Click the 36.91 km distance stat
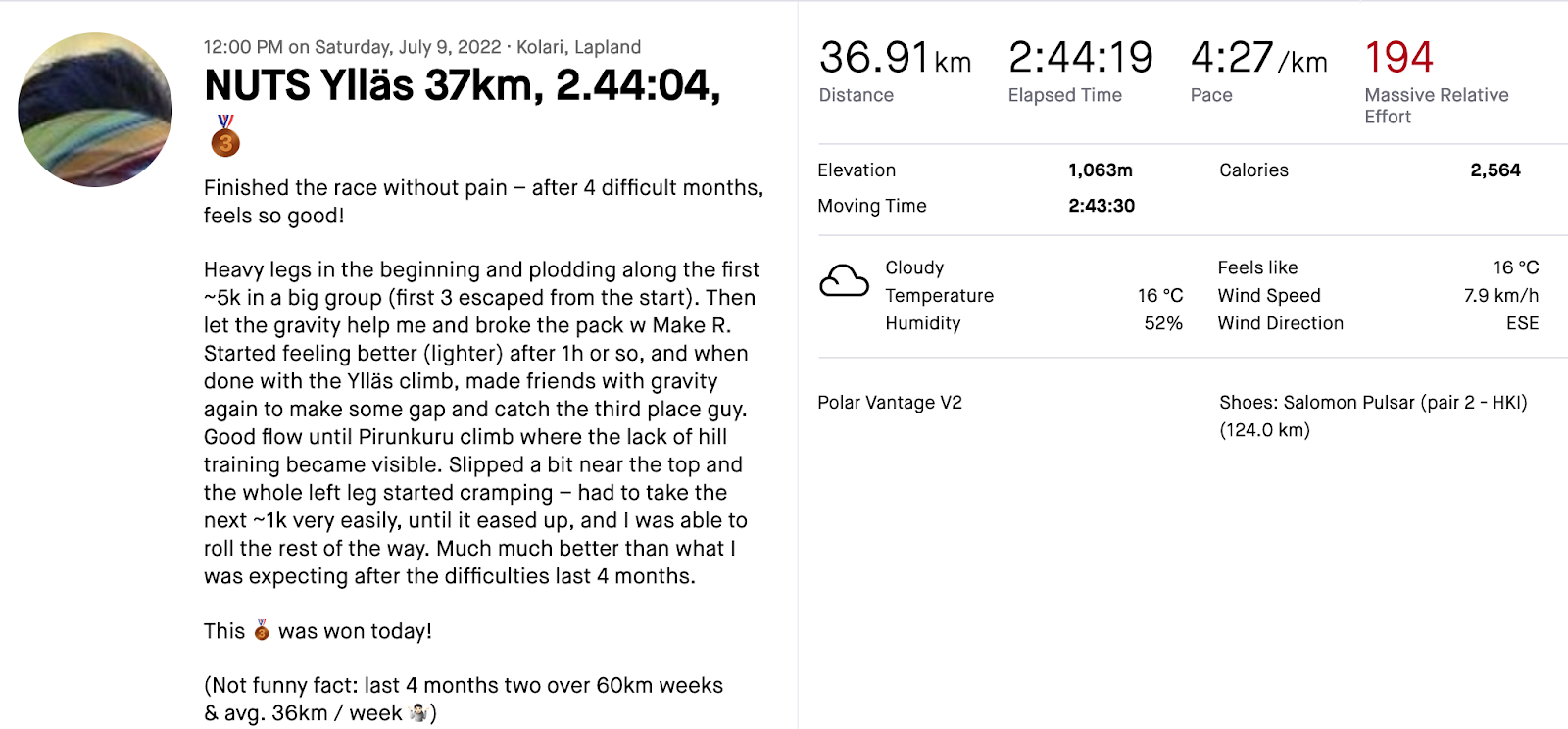 coord(895,58)
